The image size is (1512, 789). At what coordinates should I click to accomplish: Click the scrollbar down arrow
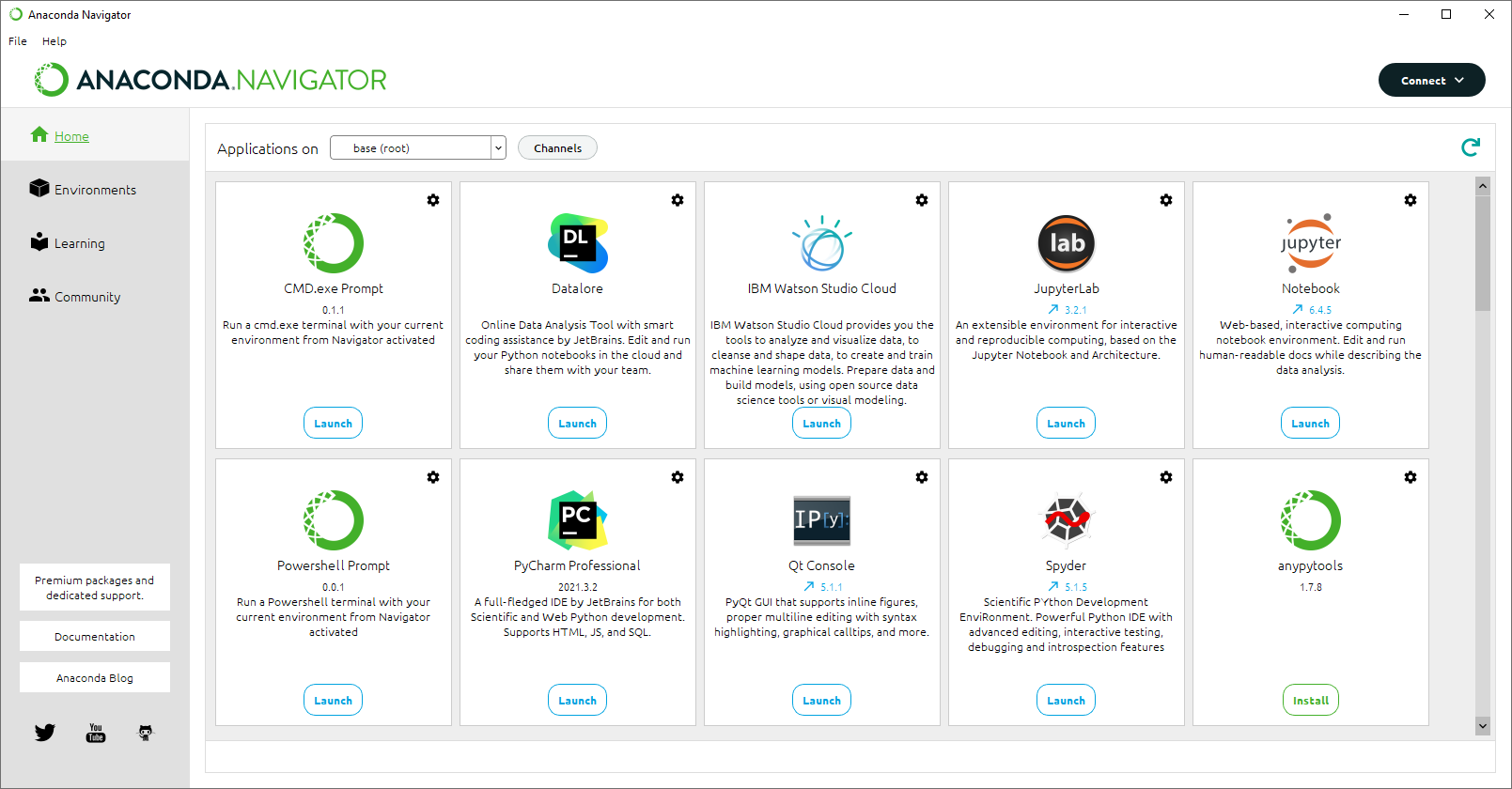1483,725
